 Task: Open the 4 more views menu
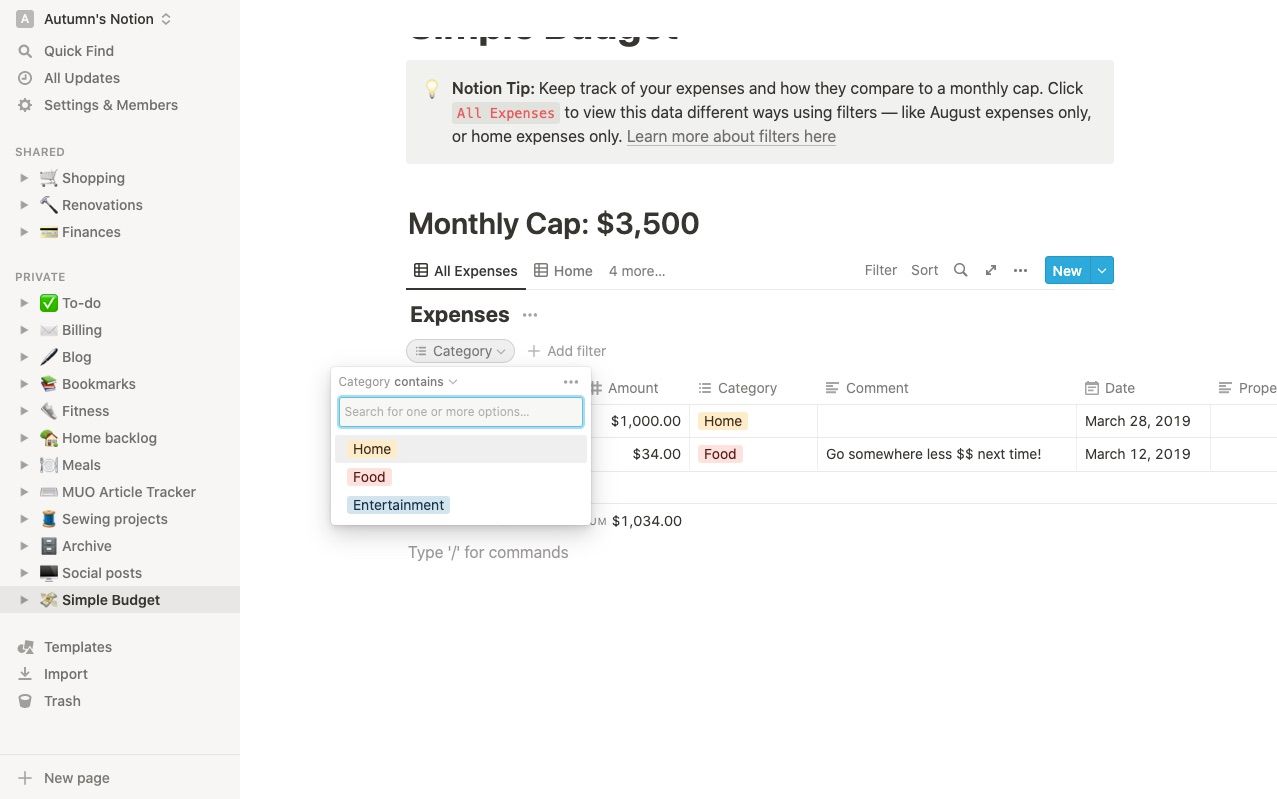pyautogui.click(x=637, y=271)
